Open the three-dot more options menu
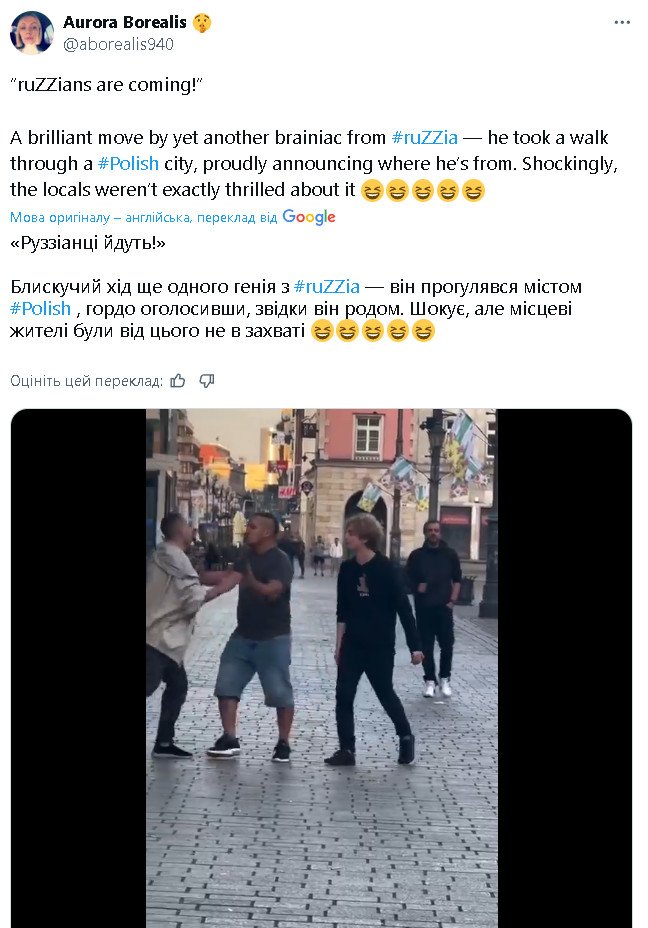Image resolution: width=648 pixels, height=928 pixels. click(622, 22)
